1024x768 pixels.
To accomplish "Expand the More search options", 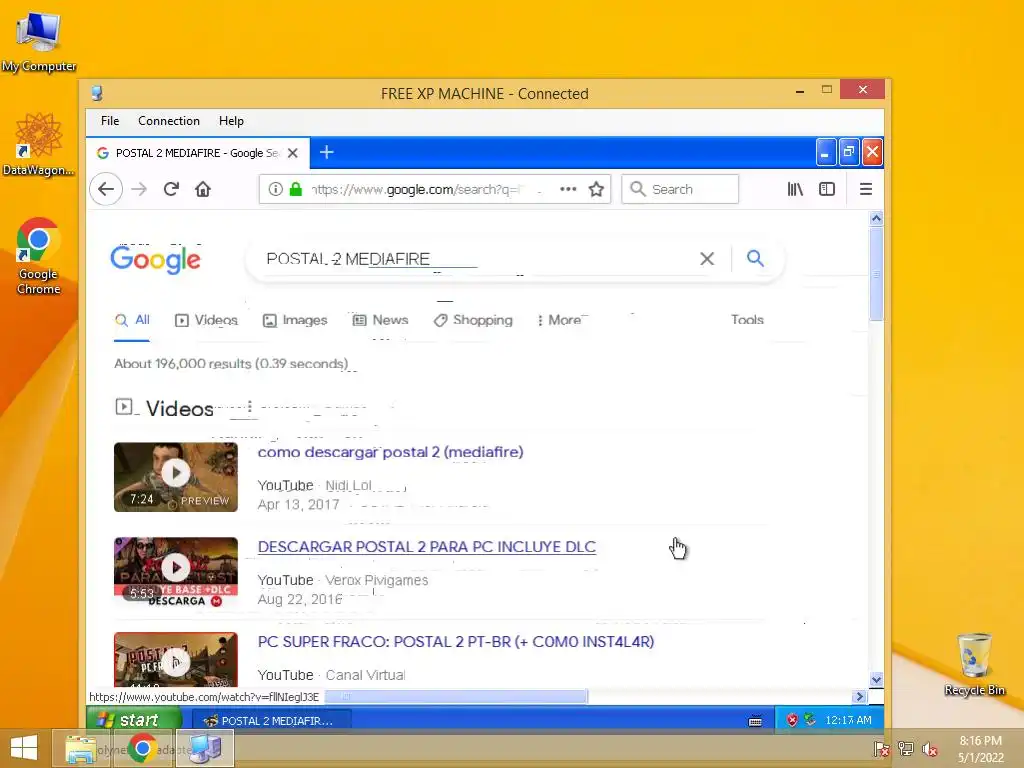I will [x=559, y=320].
